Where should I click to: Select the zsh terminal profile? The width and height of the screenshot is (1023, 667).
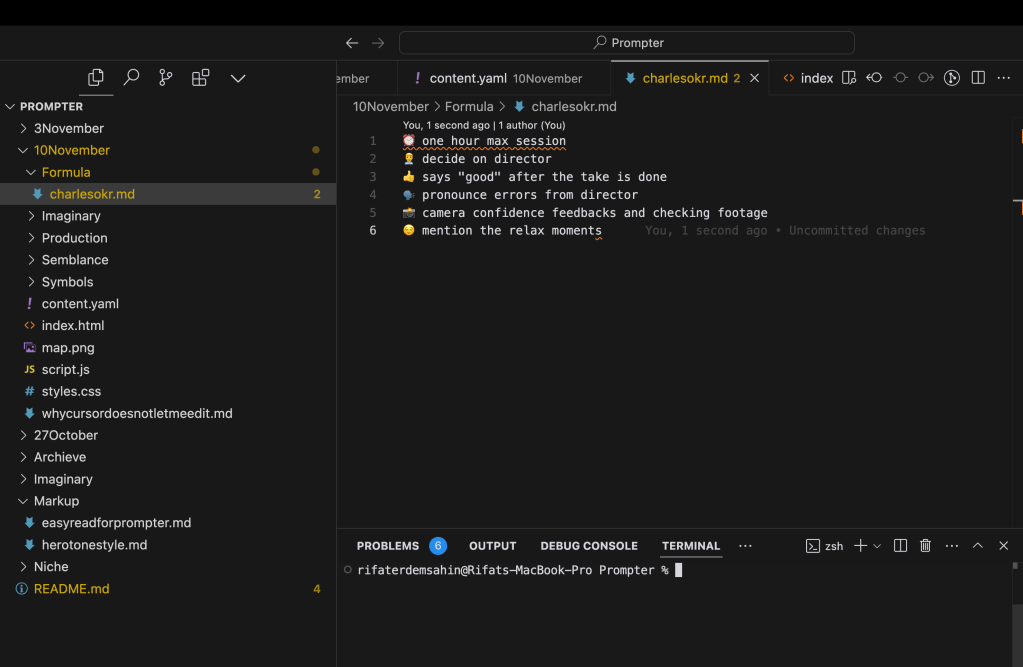coord(825,546)
